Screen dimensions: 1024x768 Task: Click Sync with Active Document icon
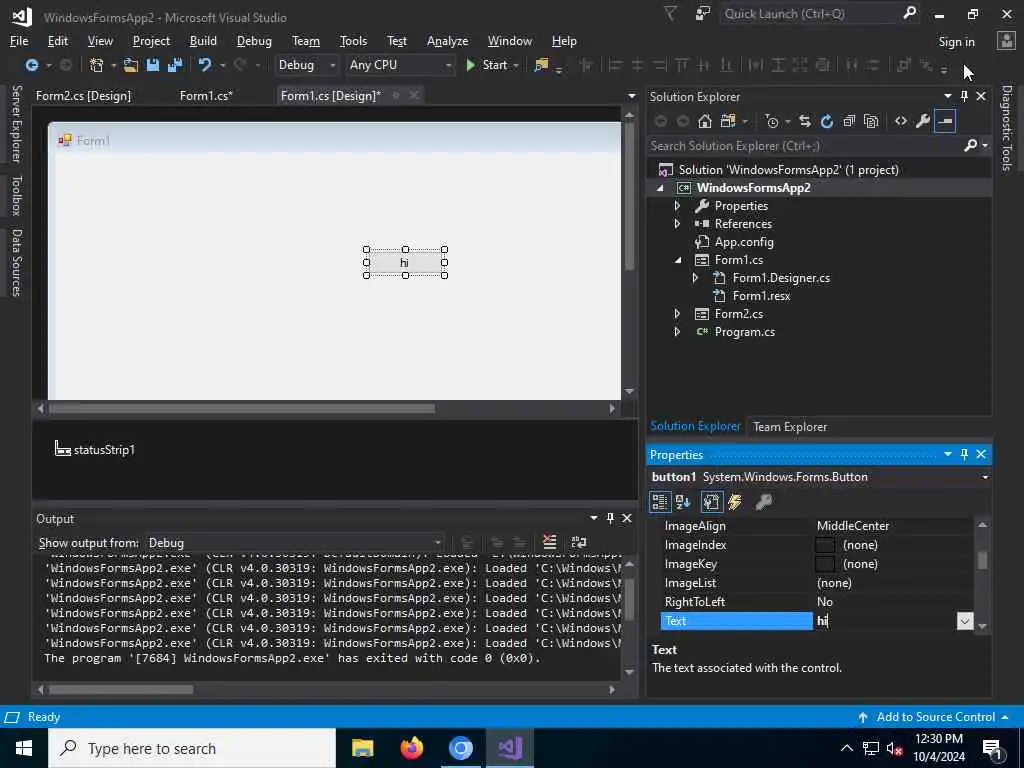coord(805,121)
